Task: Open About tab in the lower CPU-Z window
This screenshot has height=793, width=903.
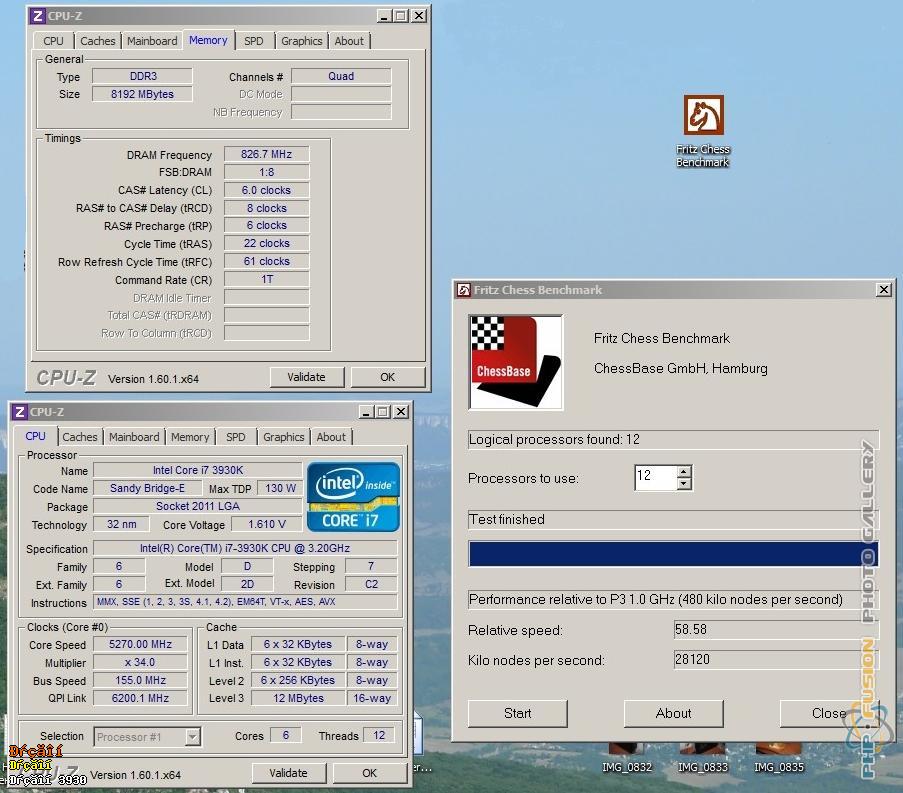Action: [x=331, y=437]
